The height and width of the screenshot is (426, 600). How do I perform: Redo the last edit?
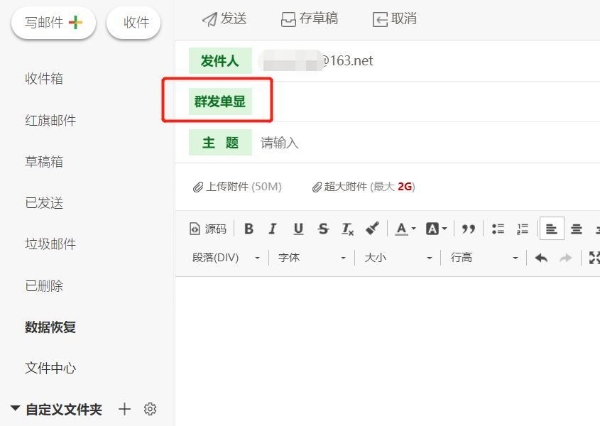(x=566, y=258)
